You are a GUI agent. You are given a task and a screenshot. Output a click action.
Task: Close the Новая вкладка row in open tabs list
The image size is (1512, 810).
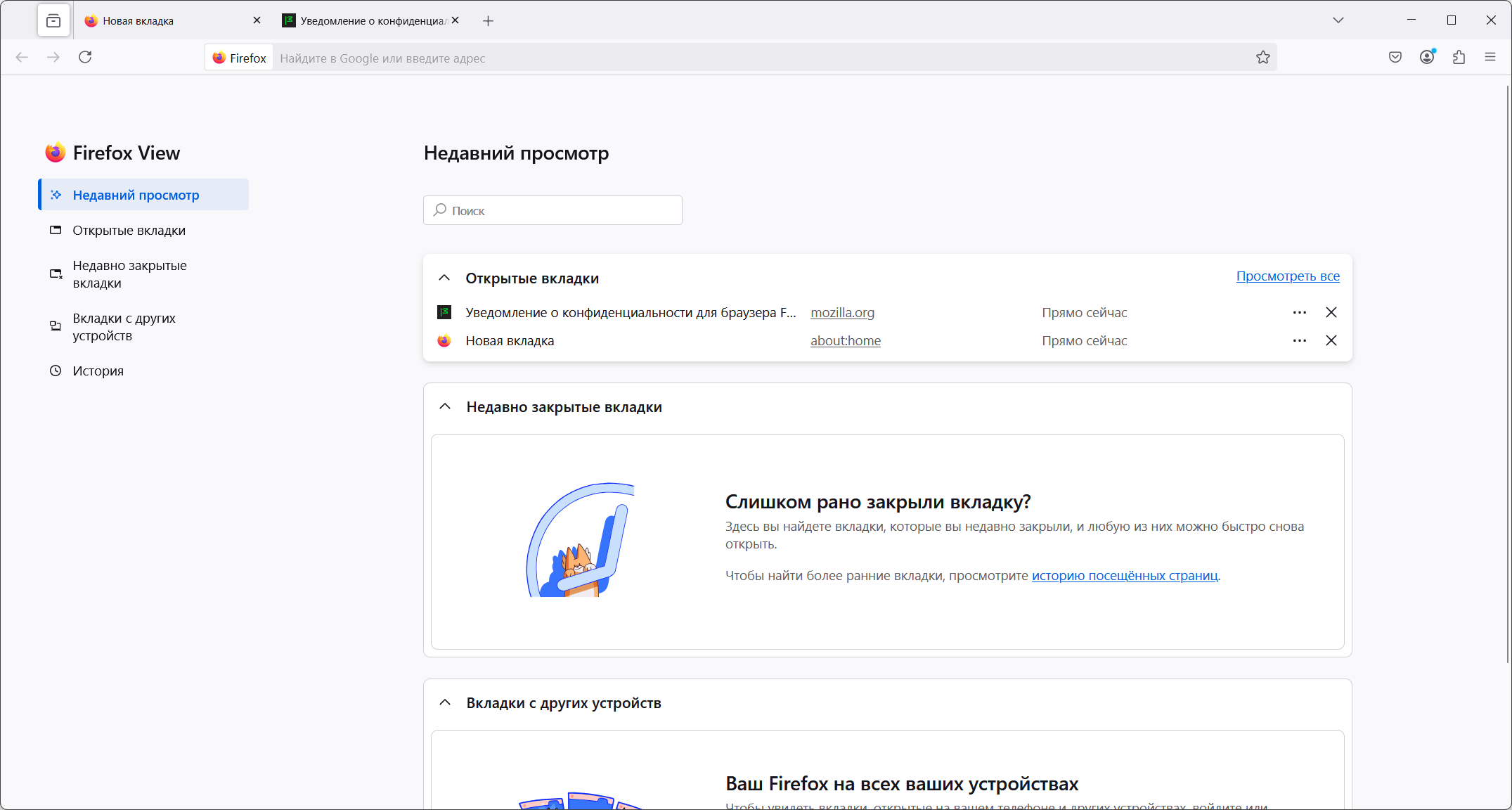[x=1331, y=340]
